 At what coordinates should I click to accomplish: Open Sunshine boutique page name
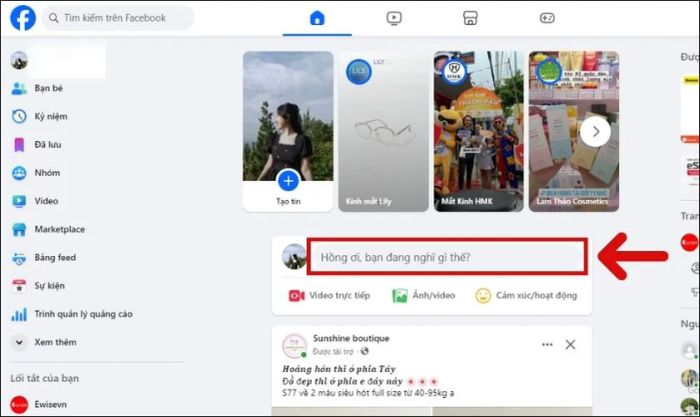pyautogui.click(x=351, y=338)
